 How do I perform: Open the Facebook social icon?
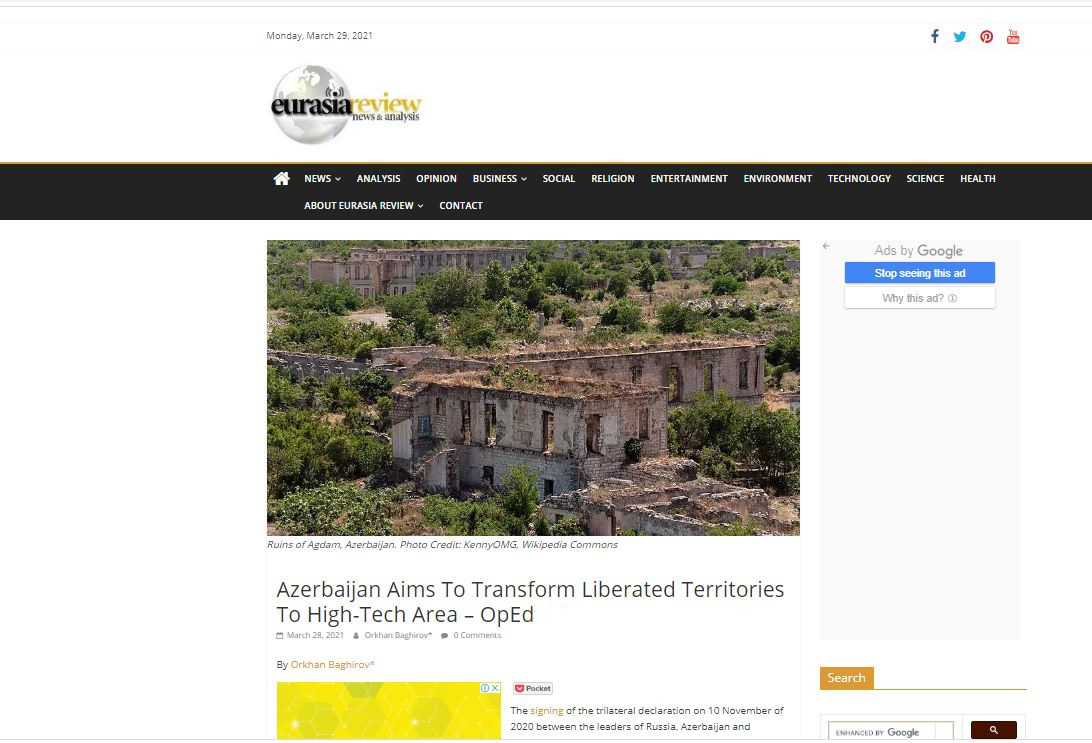coord(935,36)
